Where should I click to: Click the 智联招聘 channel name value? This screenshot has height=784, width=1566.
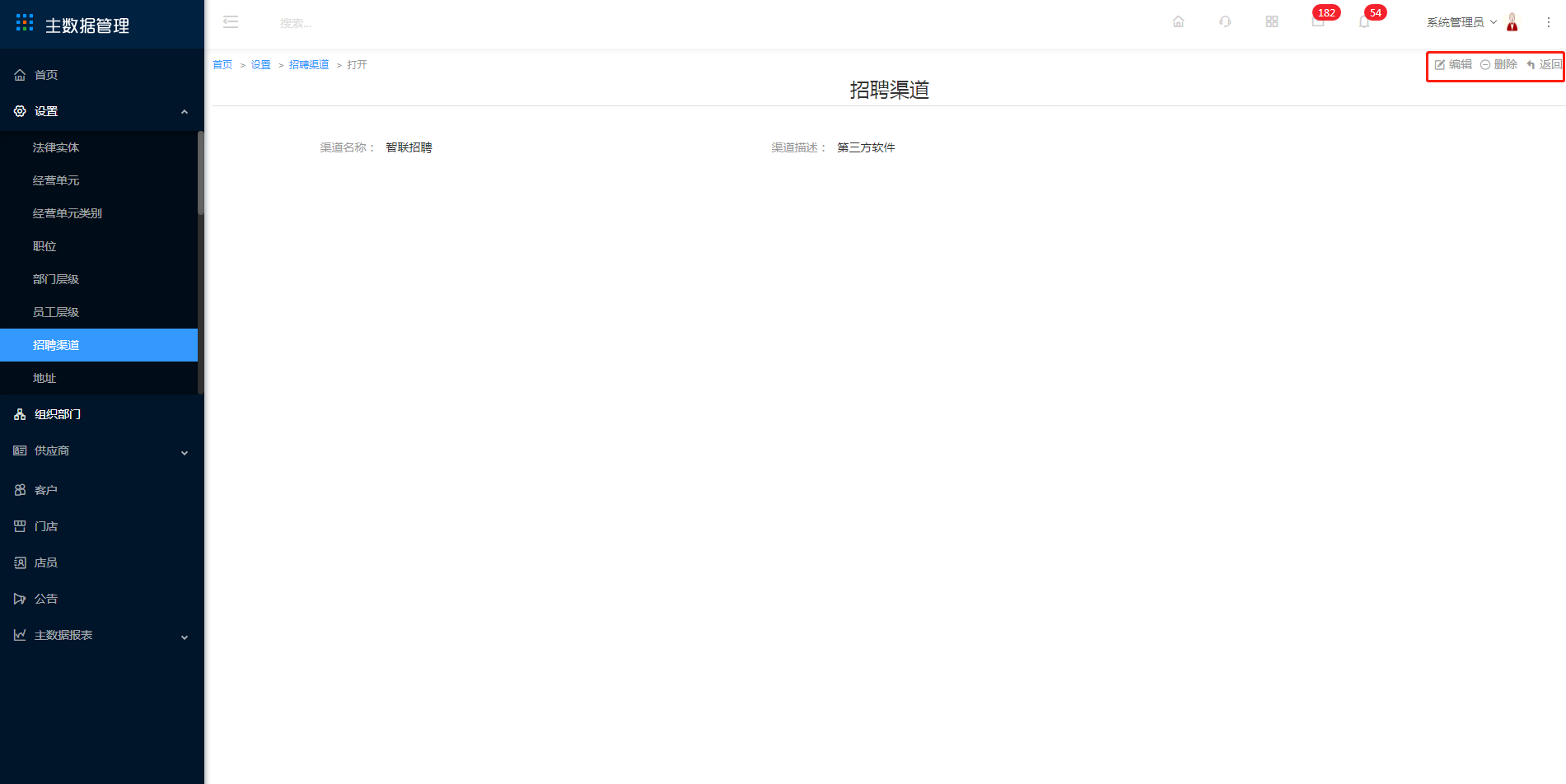(409, 147)
